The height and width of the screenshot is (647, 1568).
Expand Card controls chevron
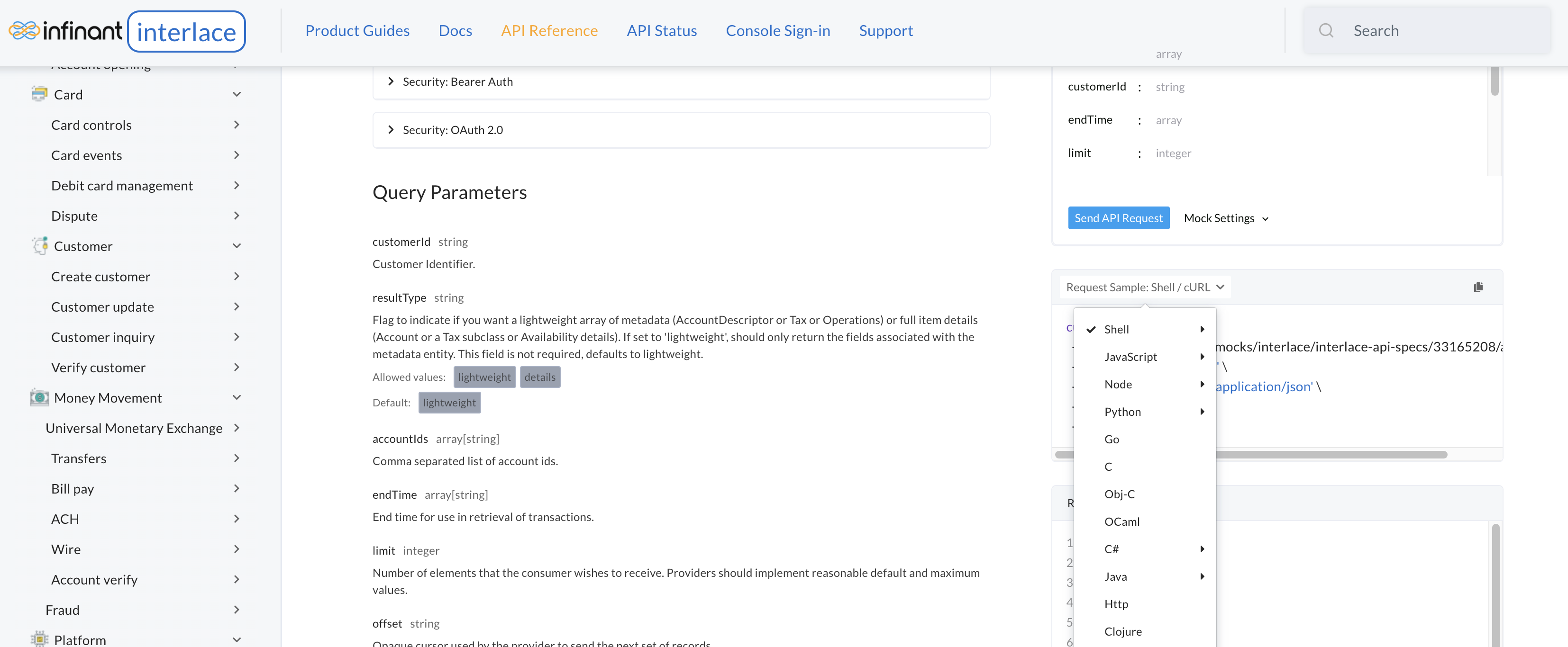[237, 125]
